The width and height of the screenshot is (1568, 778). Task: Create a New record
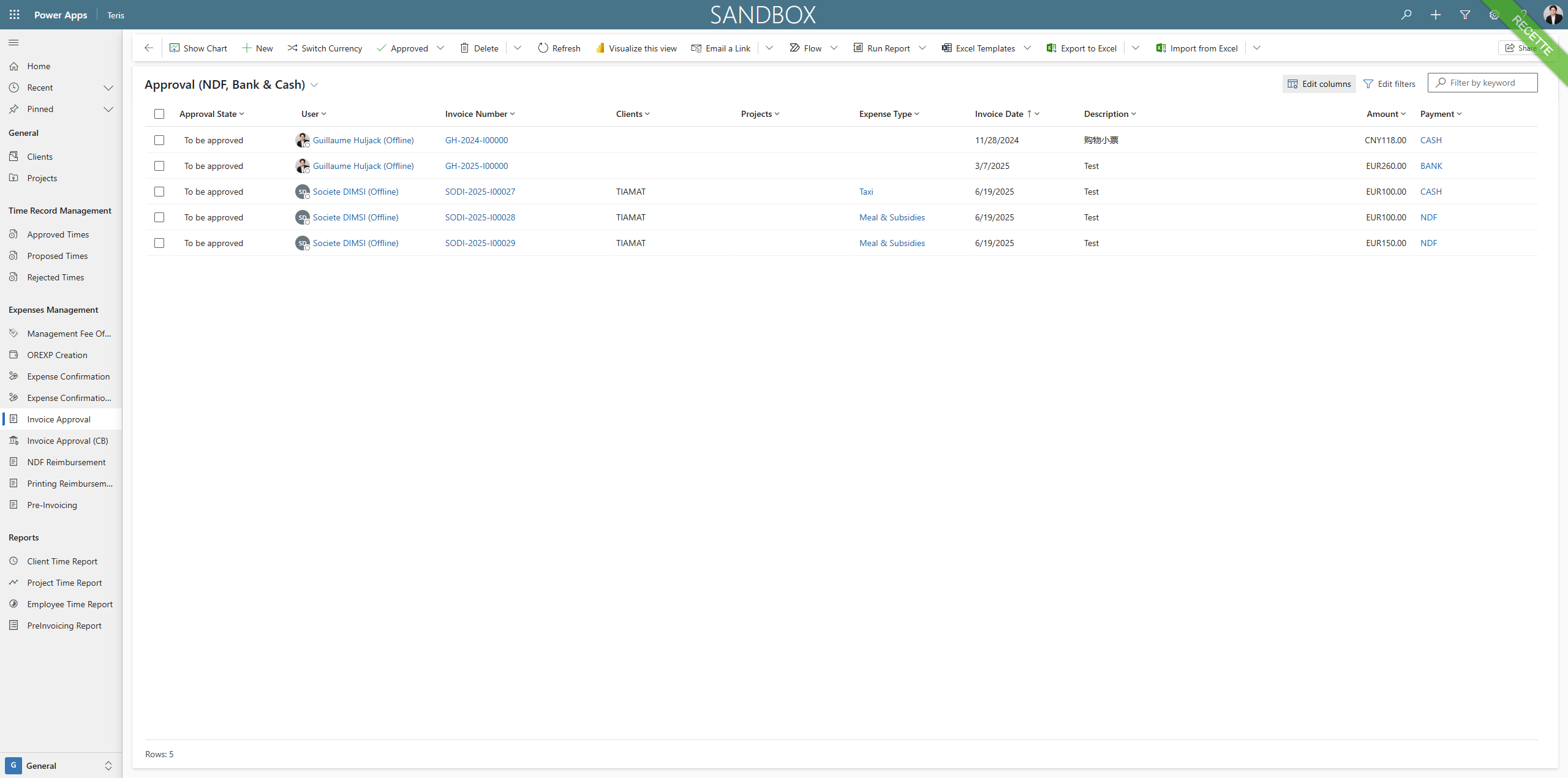[257, 48]
